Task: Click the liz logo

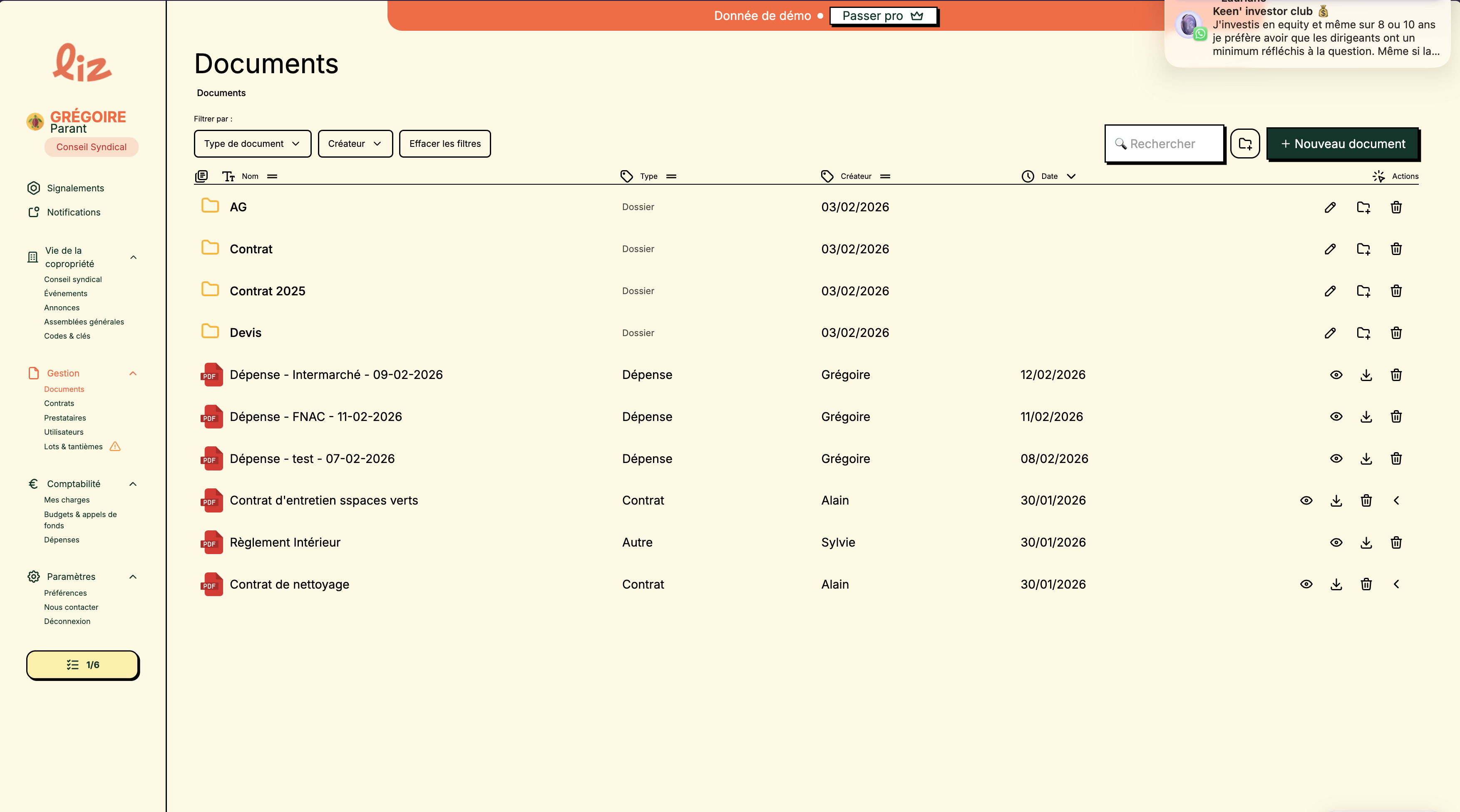Action: tap(82, 62)
